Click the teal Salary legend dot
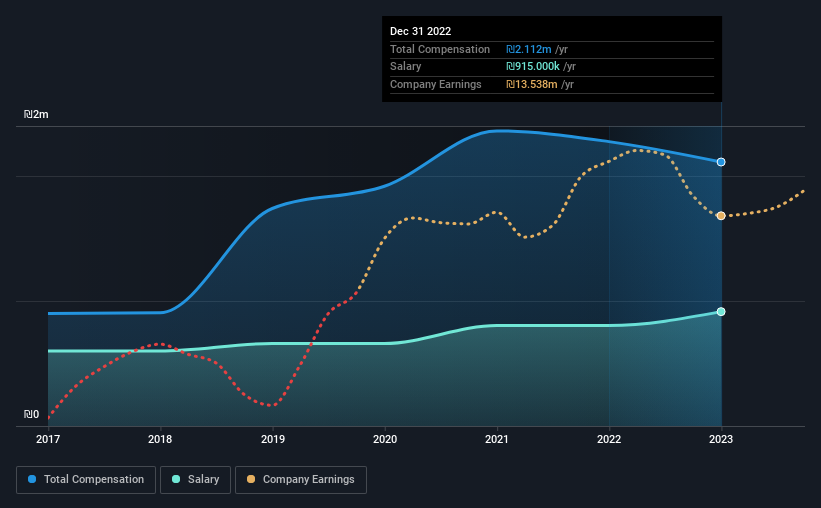Image resolution: width=821 pixels, height=508 pixels. click(x=176, y=479)
